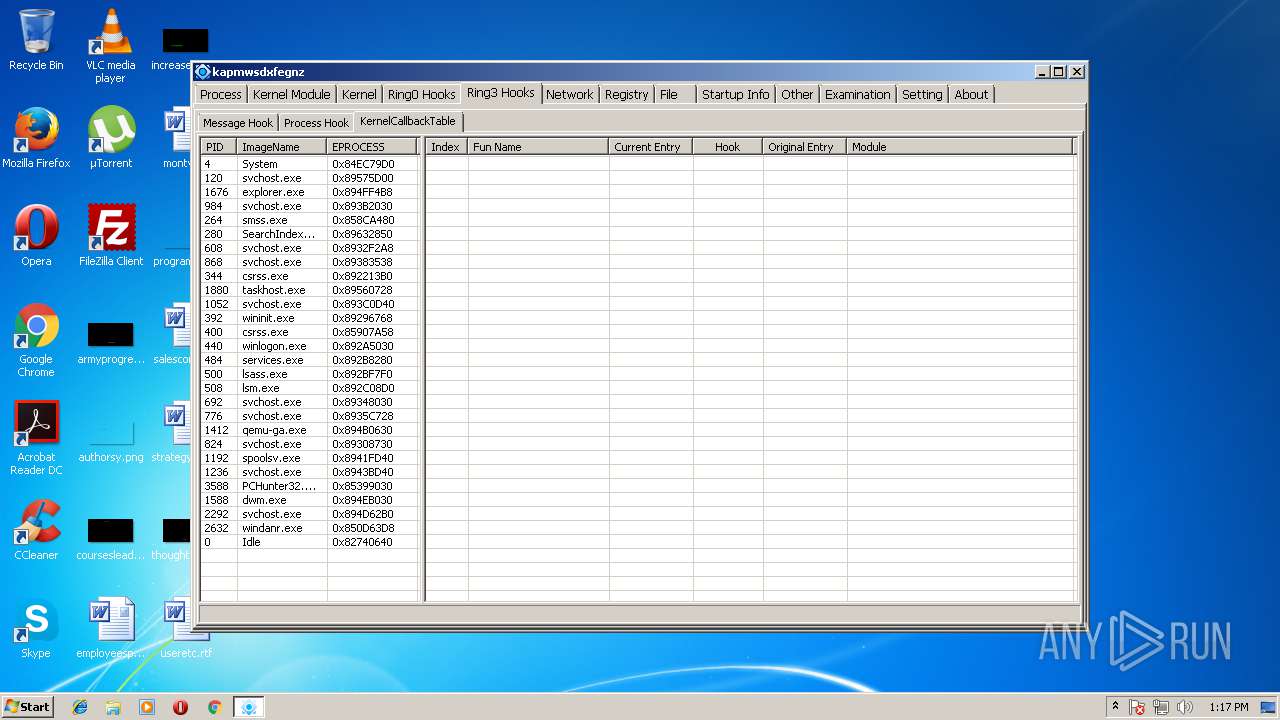Open the Ring0 Hooks tab
Screen dimensions: 1280x720
tap(421, 94)
